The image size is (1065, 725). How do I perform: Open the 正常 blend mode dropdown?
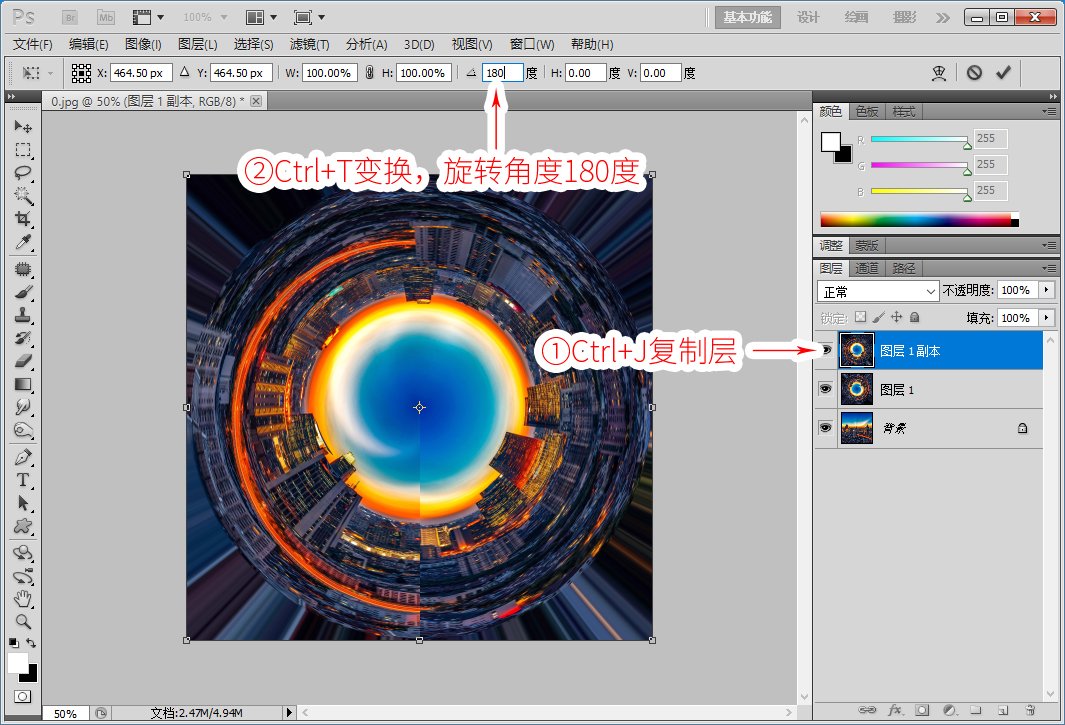[878, 291]
